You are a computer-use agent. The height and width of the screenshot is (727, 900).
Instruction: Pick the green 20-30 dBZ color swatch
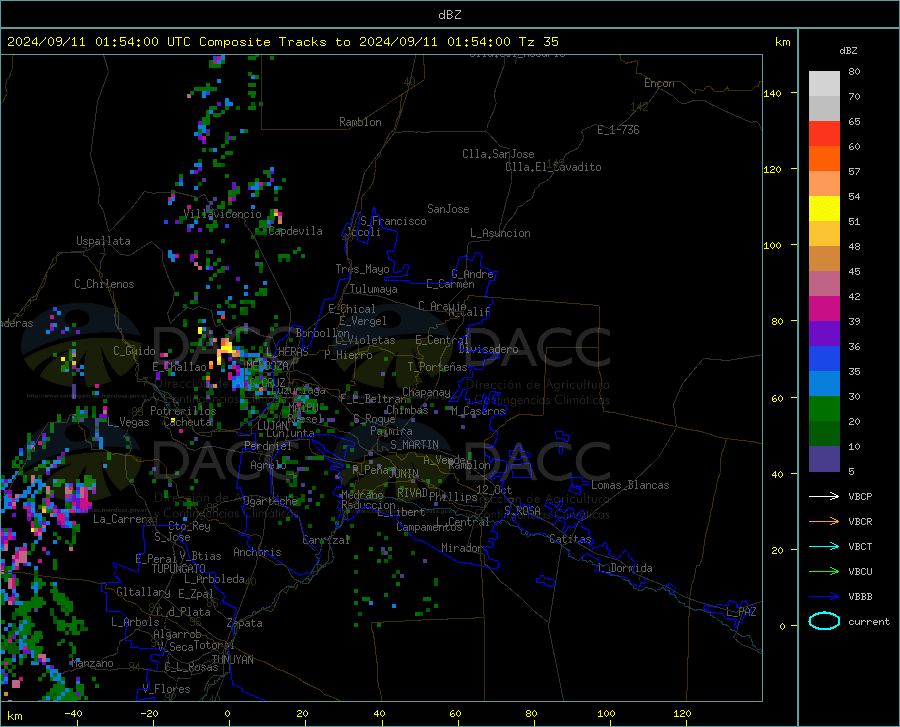pyautogui.click(x=824, y=409)
